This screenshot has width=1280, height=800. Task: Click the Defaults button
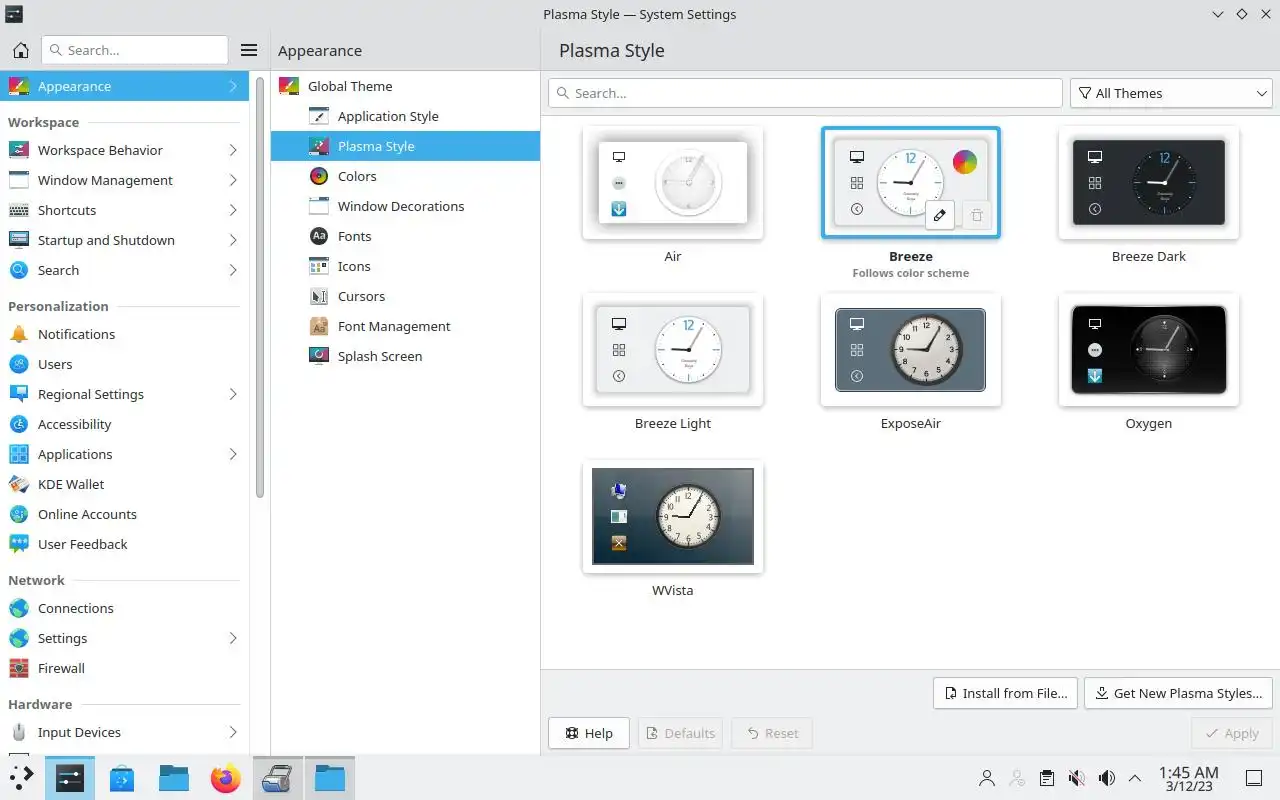pos(680,733)
